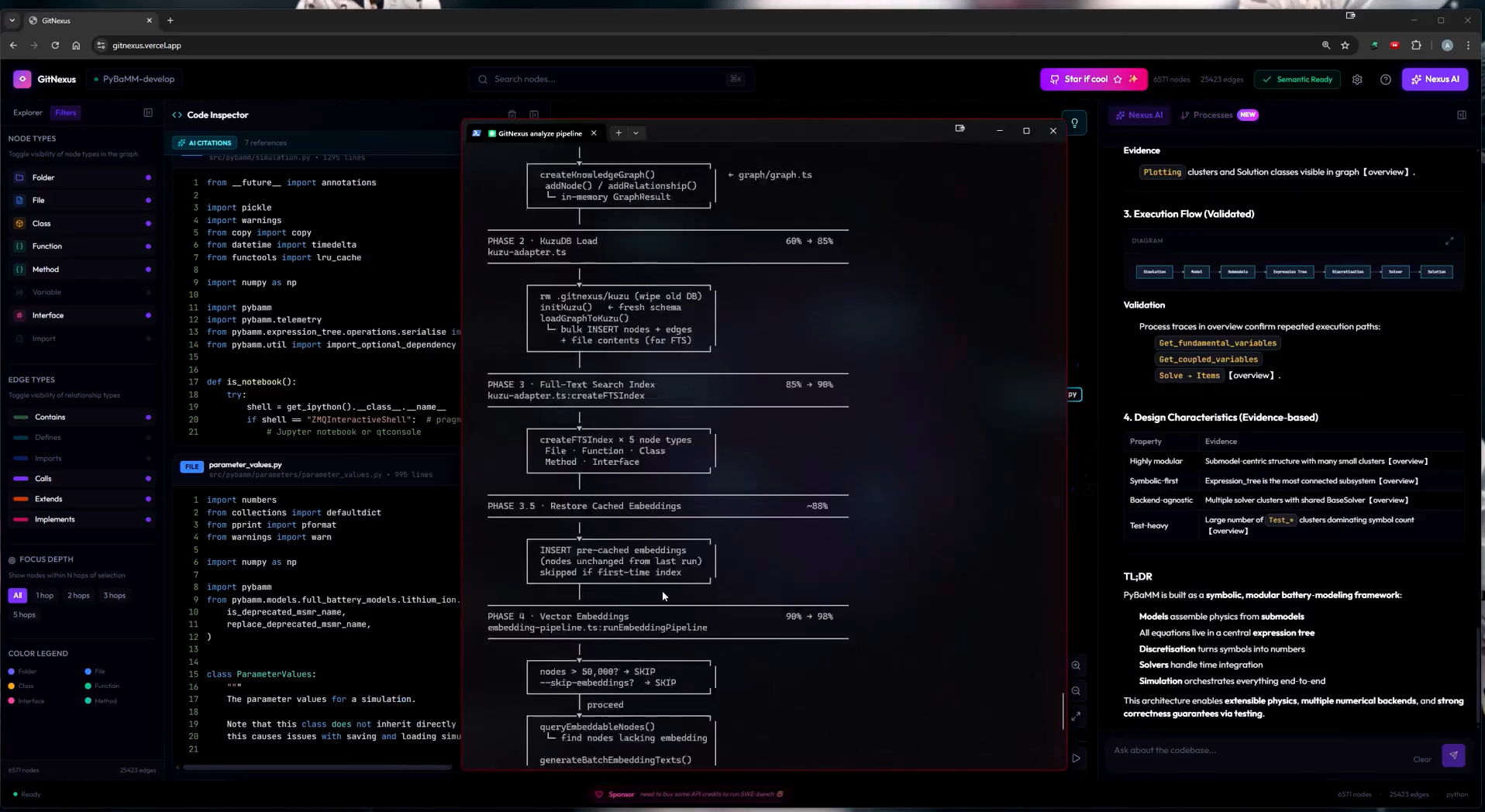1485x812 pixels.
Task: Zoom in on the graph view
Action: click(1076, 666)
